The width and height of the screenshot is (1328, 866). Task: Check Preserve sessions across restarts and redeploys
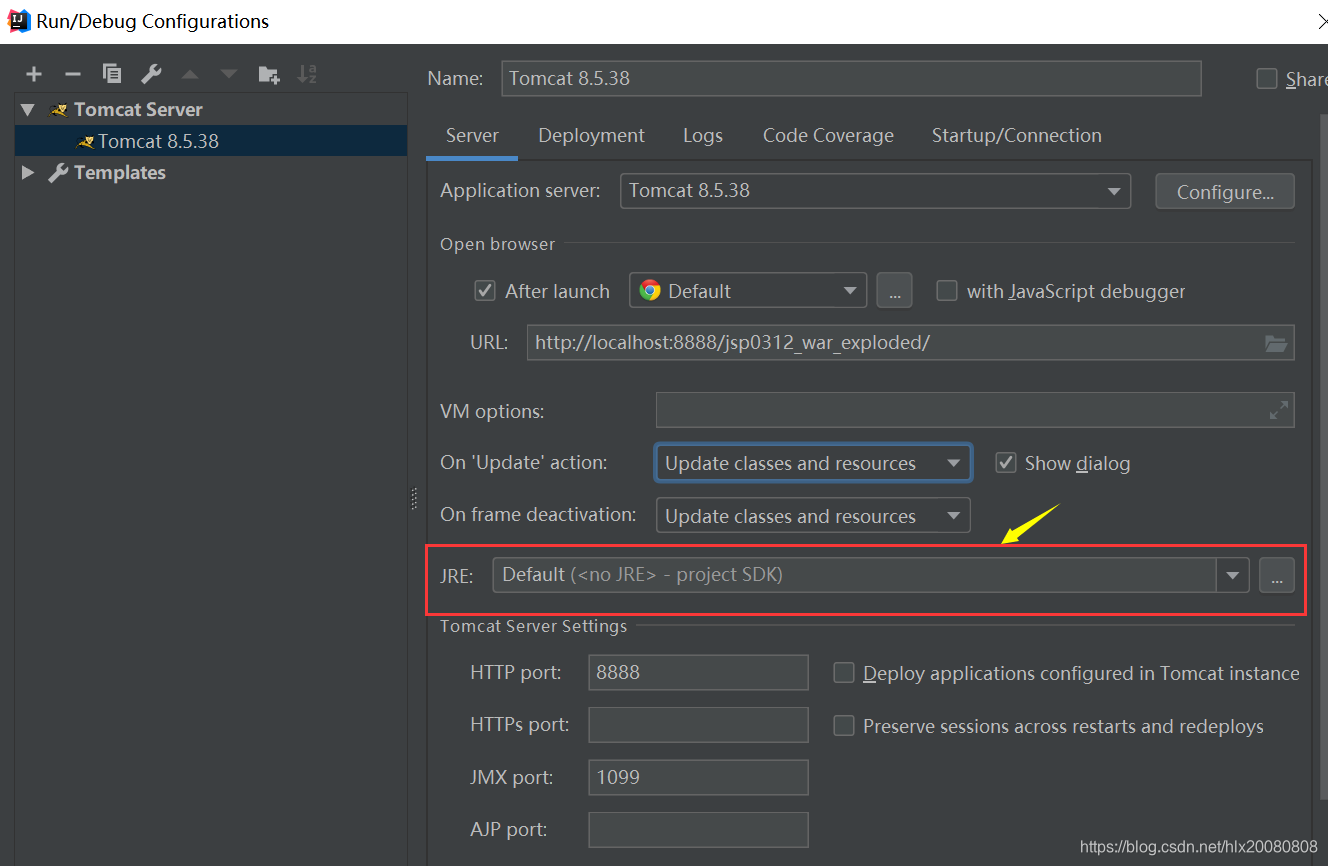(843, 726)
